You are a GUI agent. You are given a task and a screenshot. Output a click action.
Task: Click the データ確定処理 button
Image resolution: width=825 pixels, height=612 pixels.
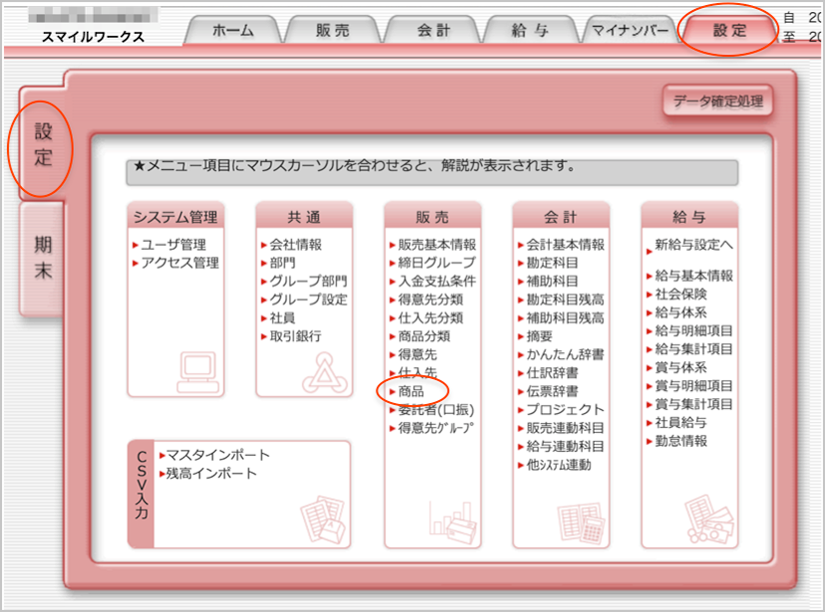tap(718, 101)
